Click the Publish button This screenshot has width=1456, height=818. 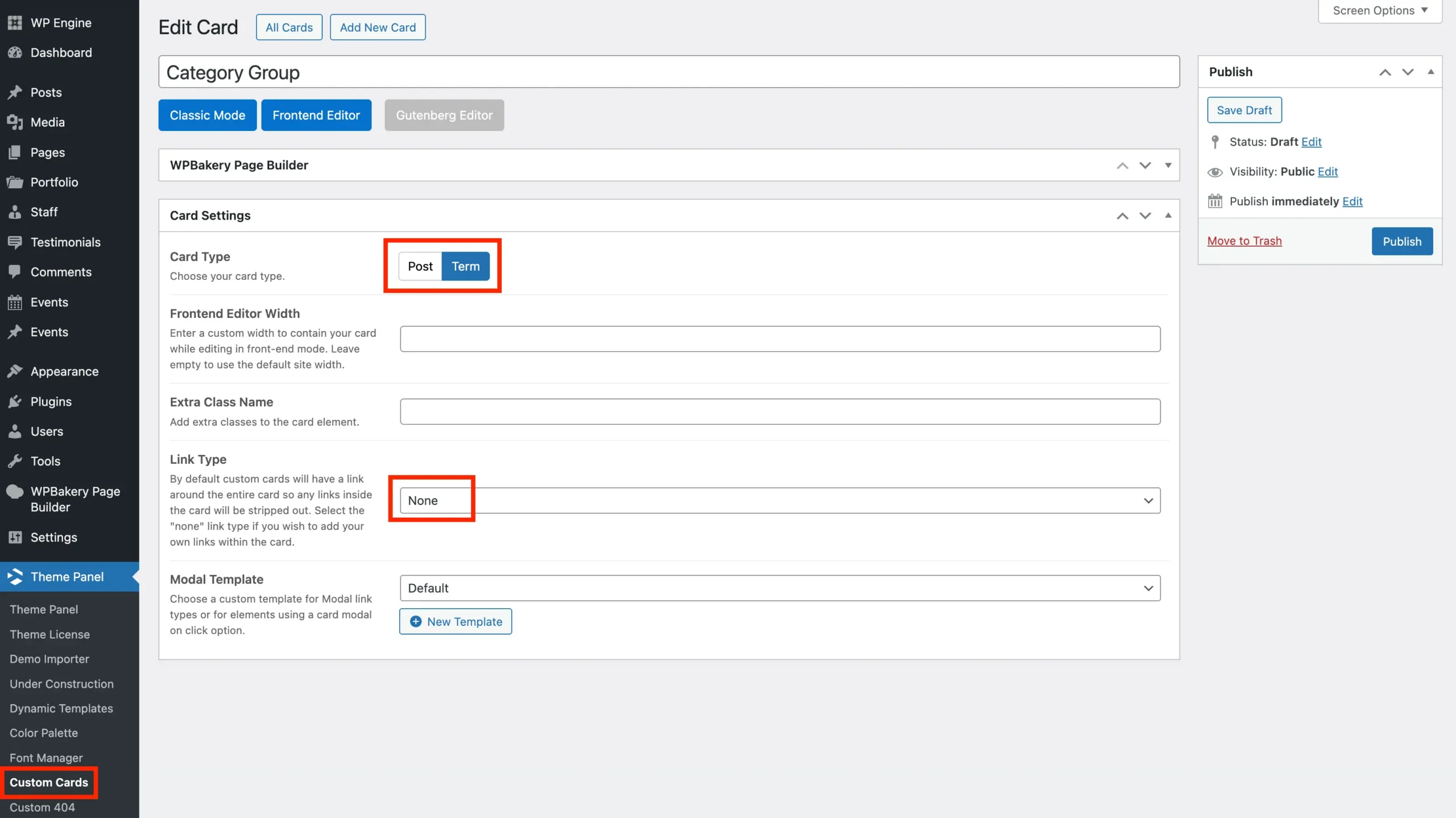click(1402, 241)
